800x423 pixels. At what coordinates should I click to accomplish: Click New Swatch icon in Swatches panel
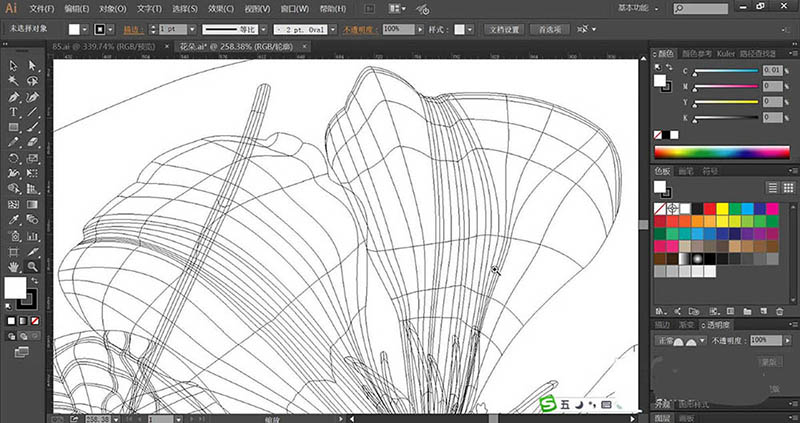(763, 311)
